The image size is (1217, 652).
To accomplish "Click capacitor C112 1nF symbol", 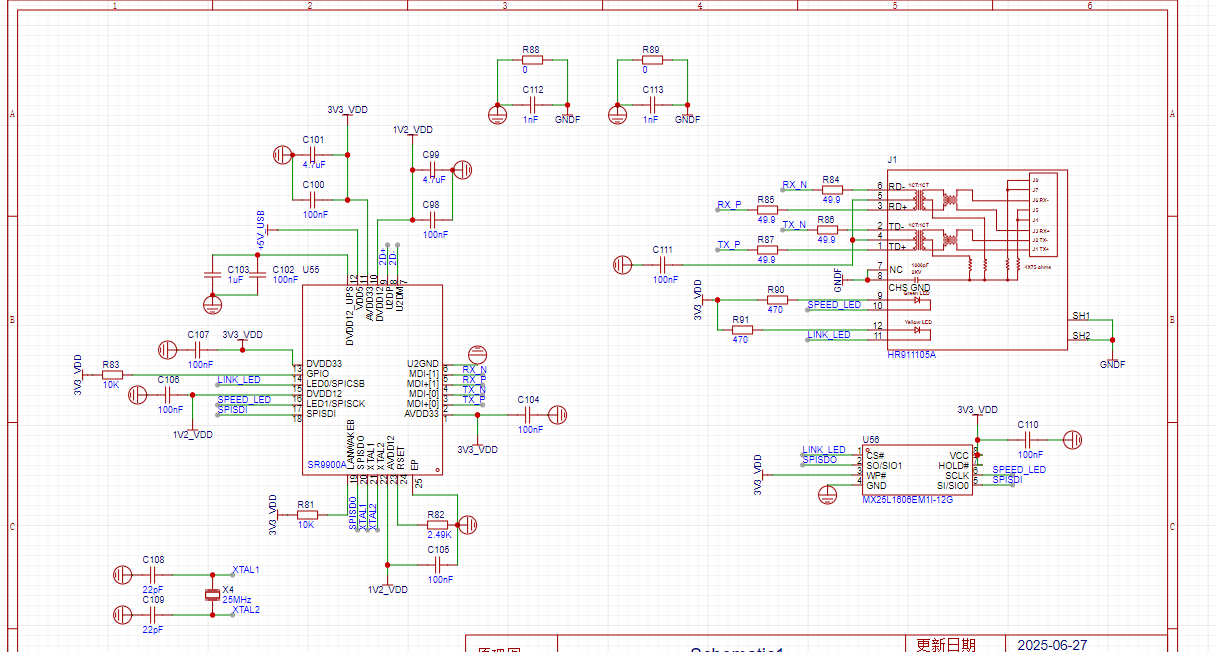I will [532, 105].
